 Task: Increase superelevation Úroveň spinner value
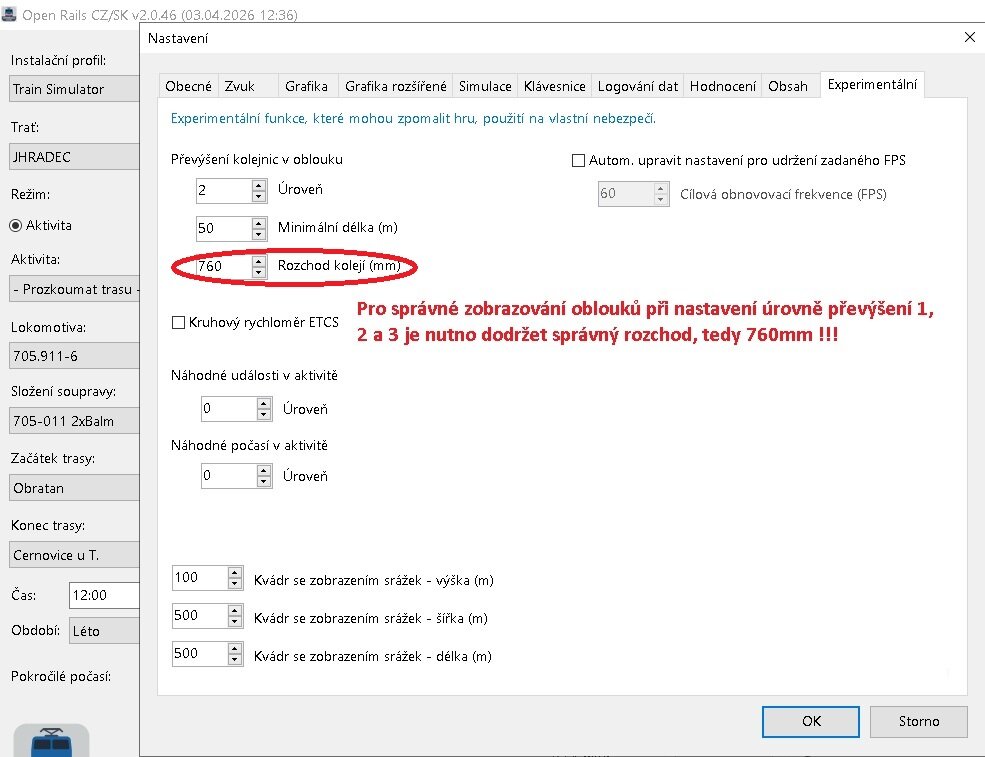[x=259, y=184]
